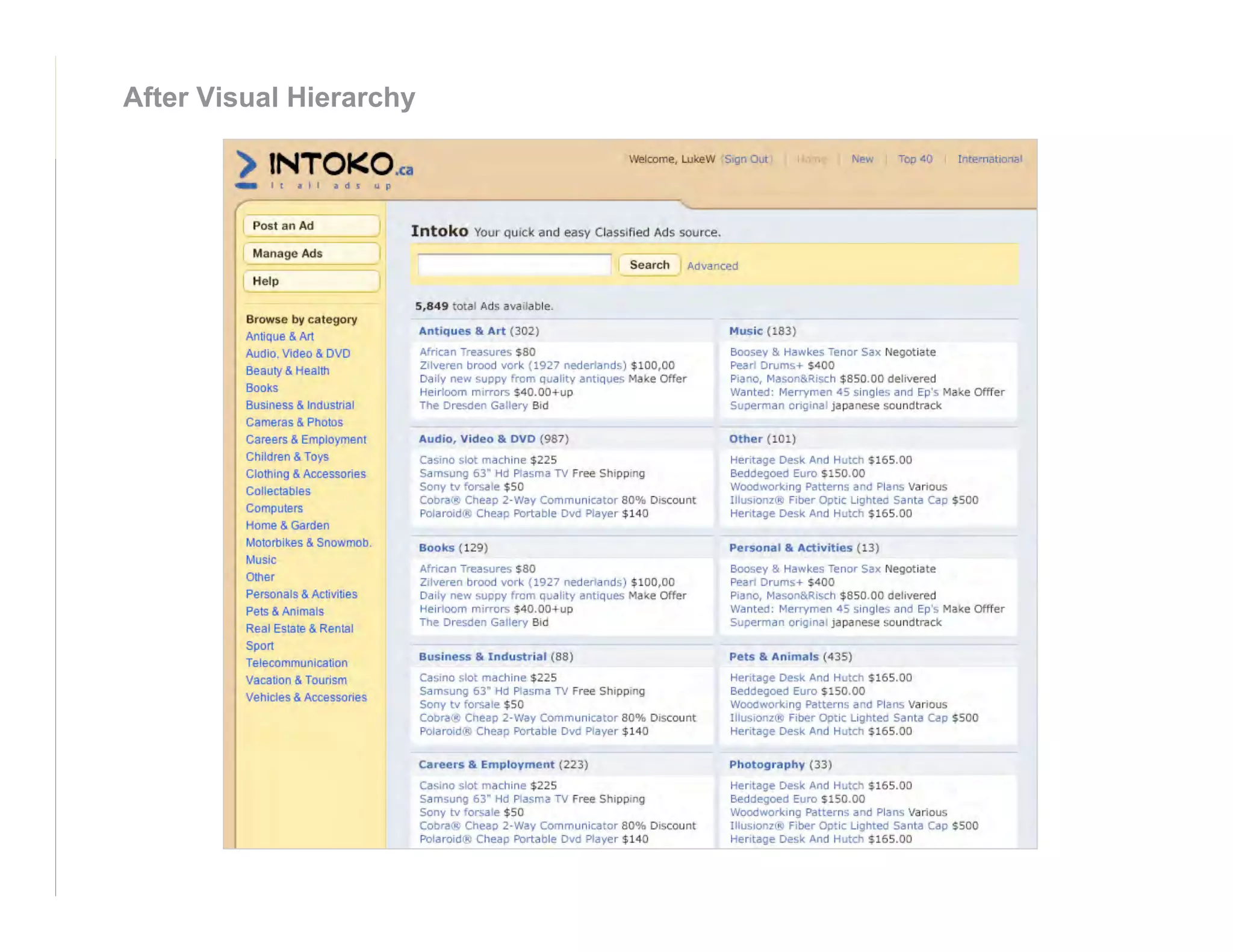Open the Help button

311,281
